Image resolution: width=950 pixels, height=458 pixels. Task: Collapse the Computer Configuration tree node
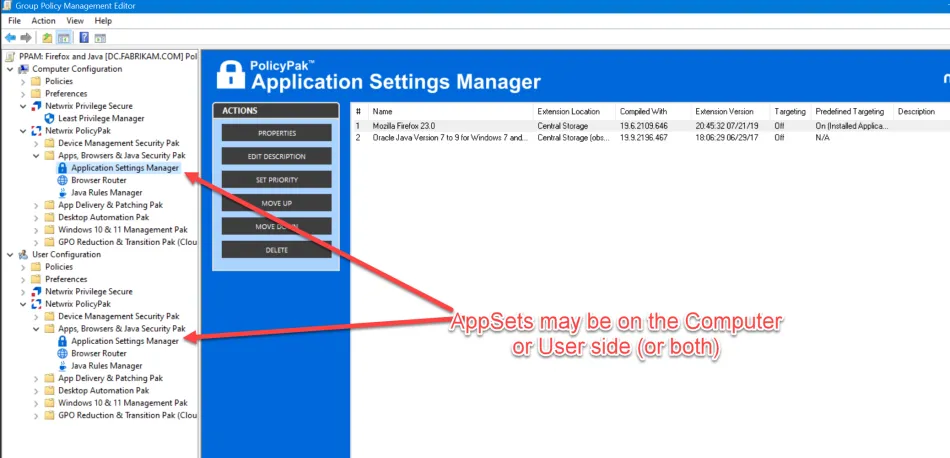tap(10, 69)
